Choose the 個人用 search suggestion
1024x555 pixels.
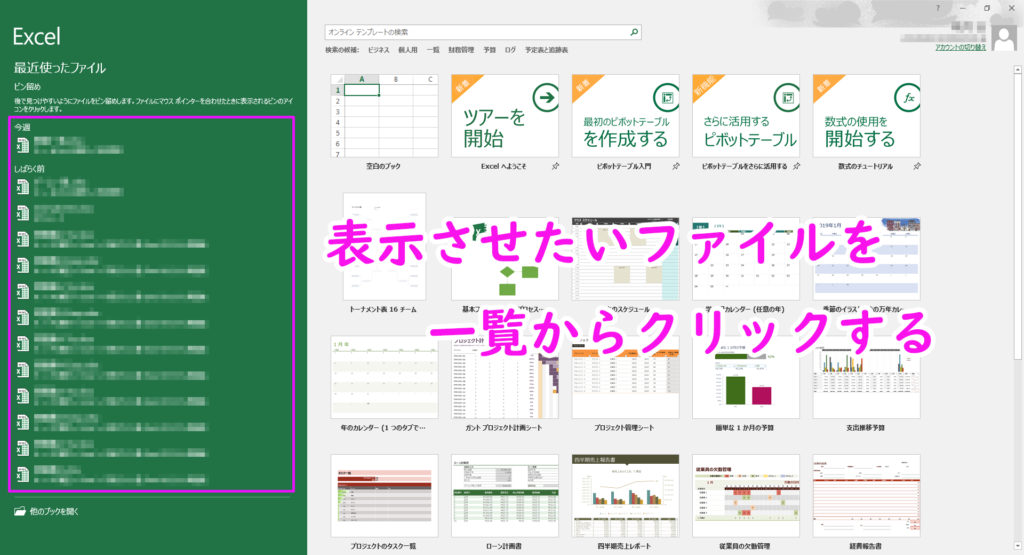click(x=408, y=50)
